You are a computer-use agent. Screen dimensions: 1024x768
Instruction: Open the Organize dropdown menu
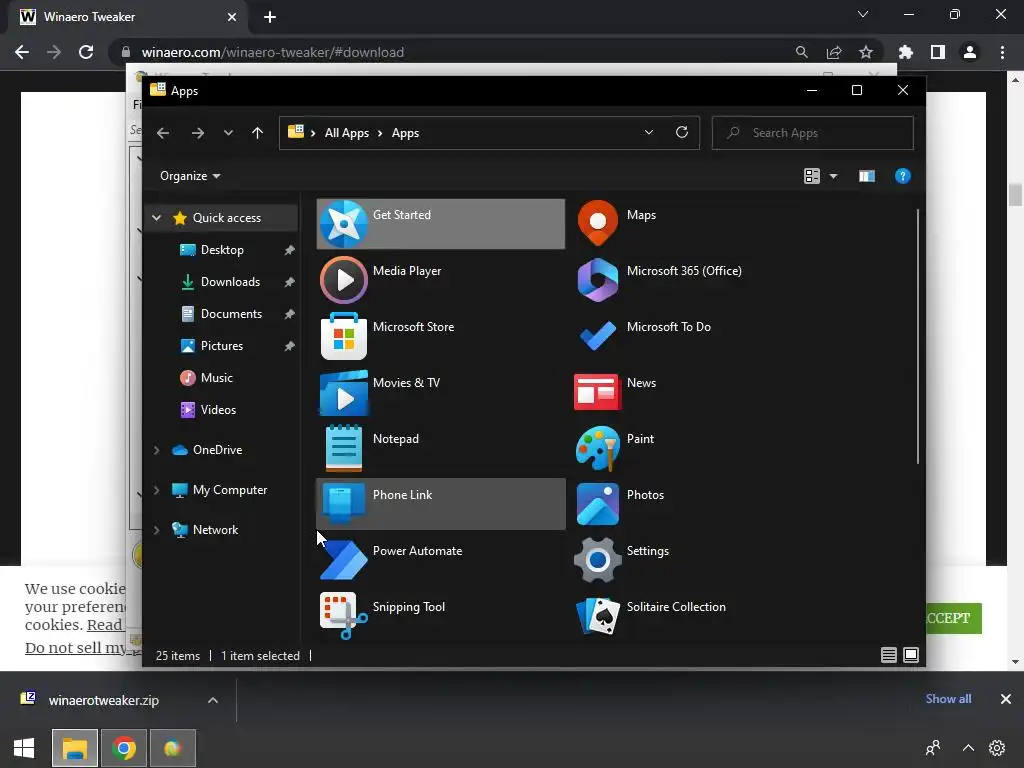[190, 176]
